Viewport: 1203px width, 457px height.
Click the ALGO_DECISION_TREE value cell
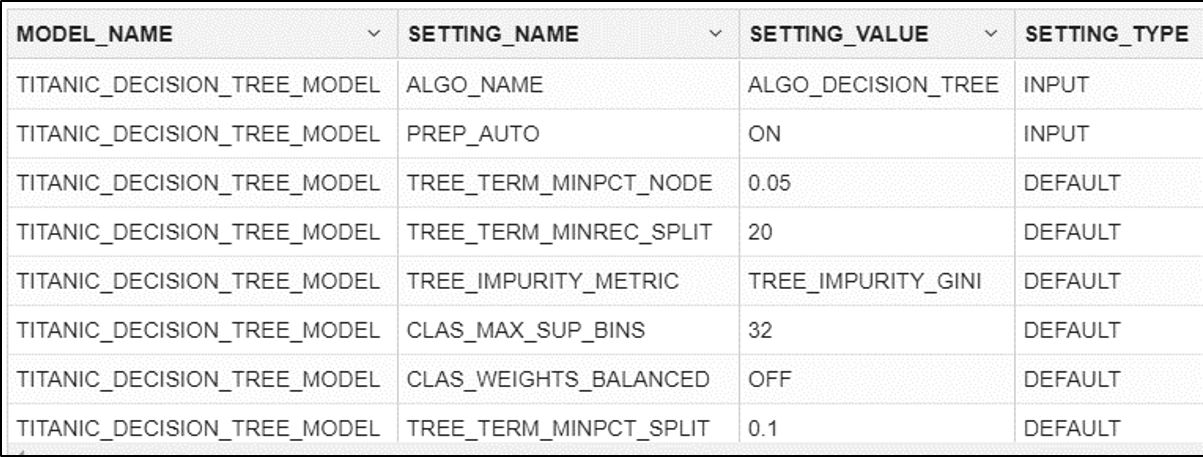pyautogui.click(x=873, y=86)
